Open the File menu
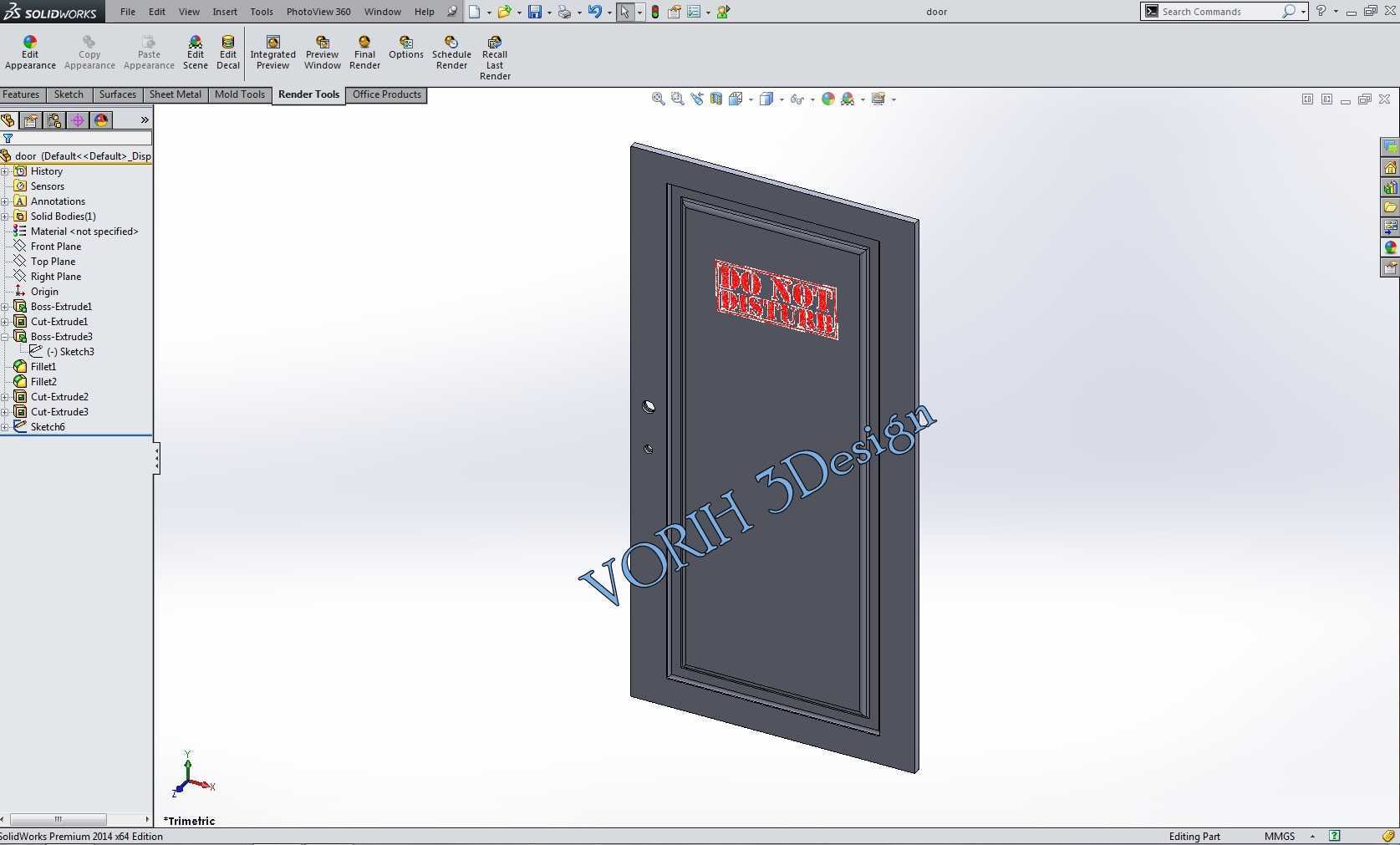Screen dimensions: 1400x845 tap(128, 12)
